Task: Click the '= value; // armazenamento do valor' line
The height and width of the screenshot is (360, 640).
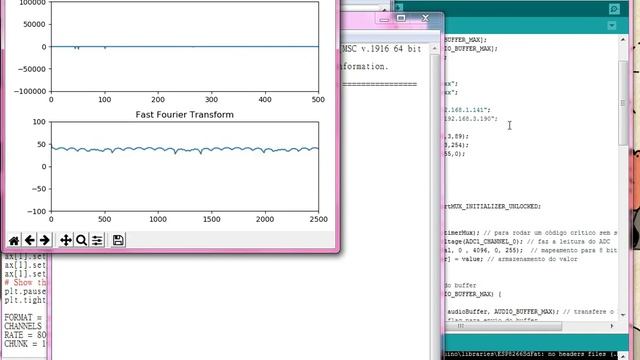Action: 511,259
